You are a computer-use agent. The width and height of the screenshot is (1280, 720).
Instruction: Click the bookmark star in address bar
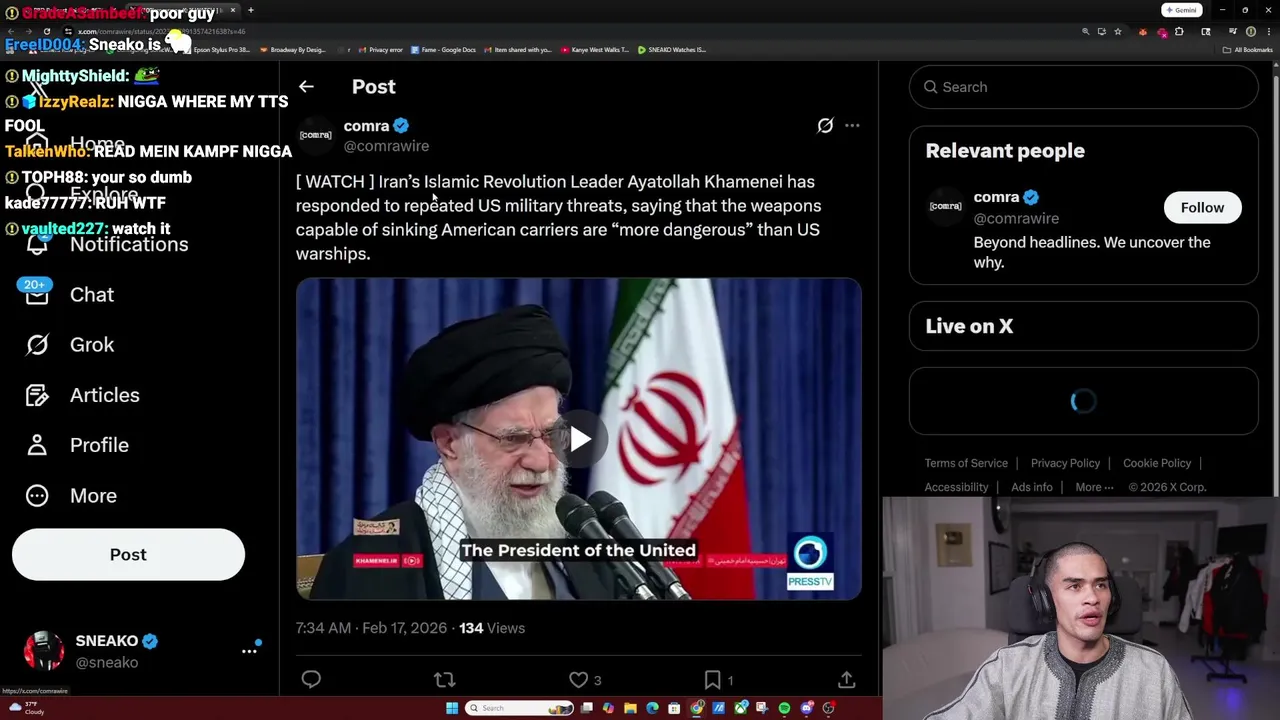coord(1118,31)
